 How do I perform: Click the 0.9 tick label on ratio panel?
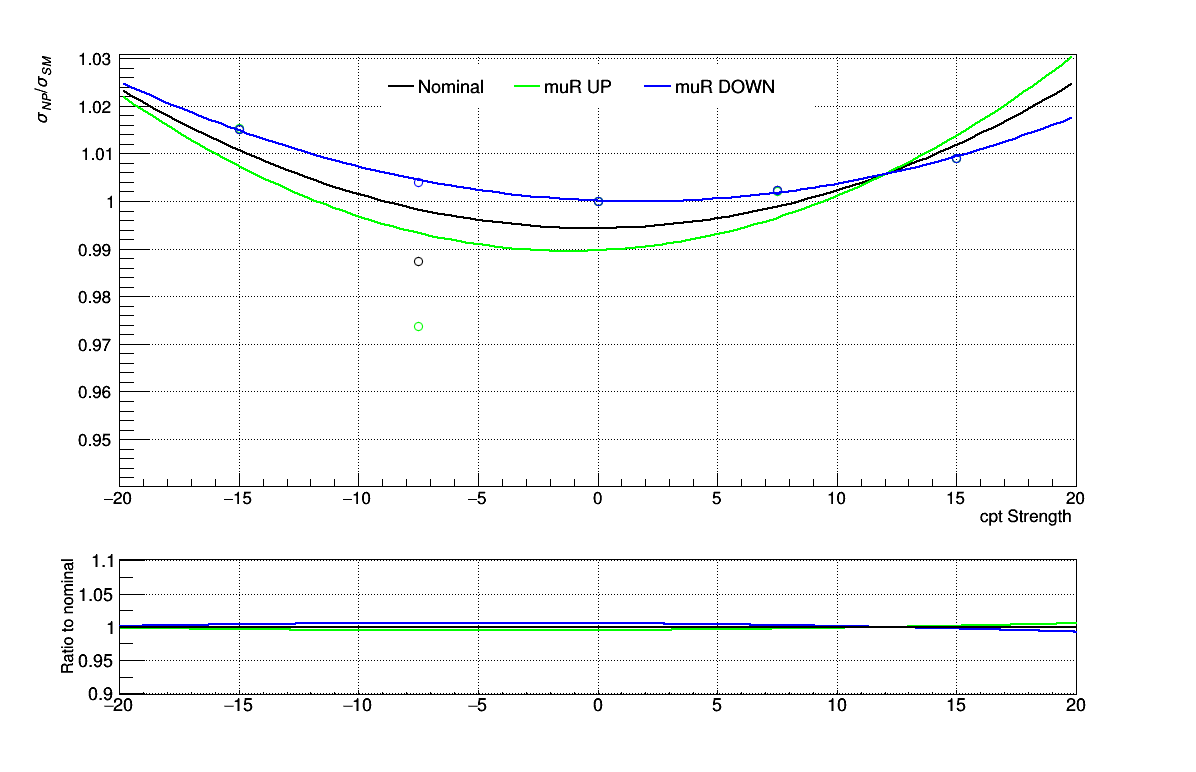102,694
